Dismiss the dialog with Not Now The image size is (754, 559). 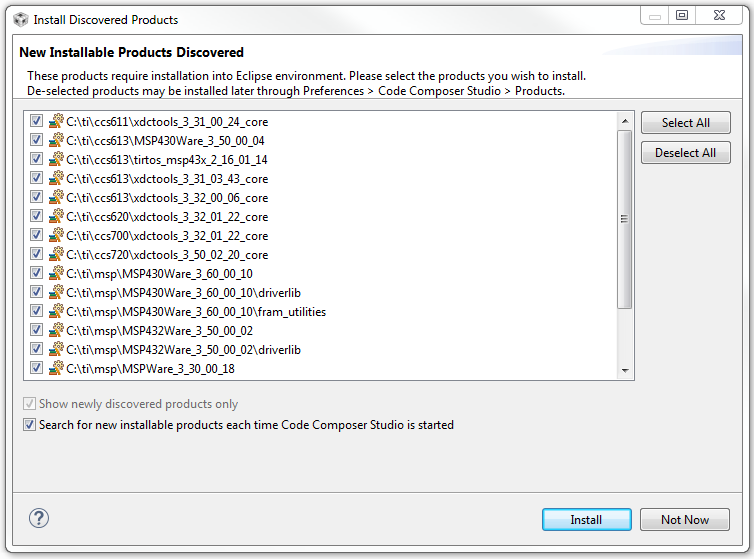(685, 520)
